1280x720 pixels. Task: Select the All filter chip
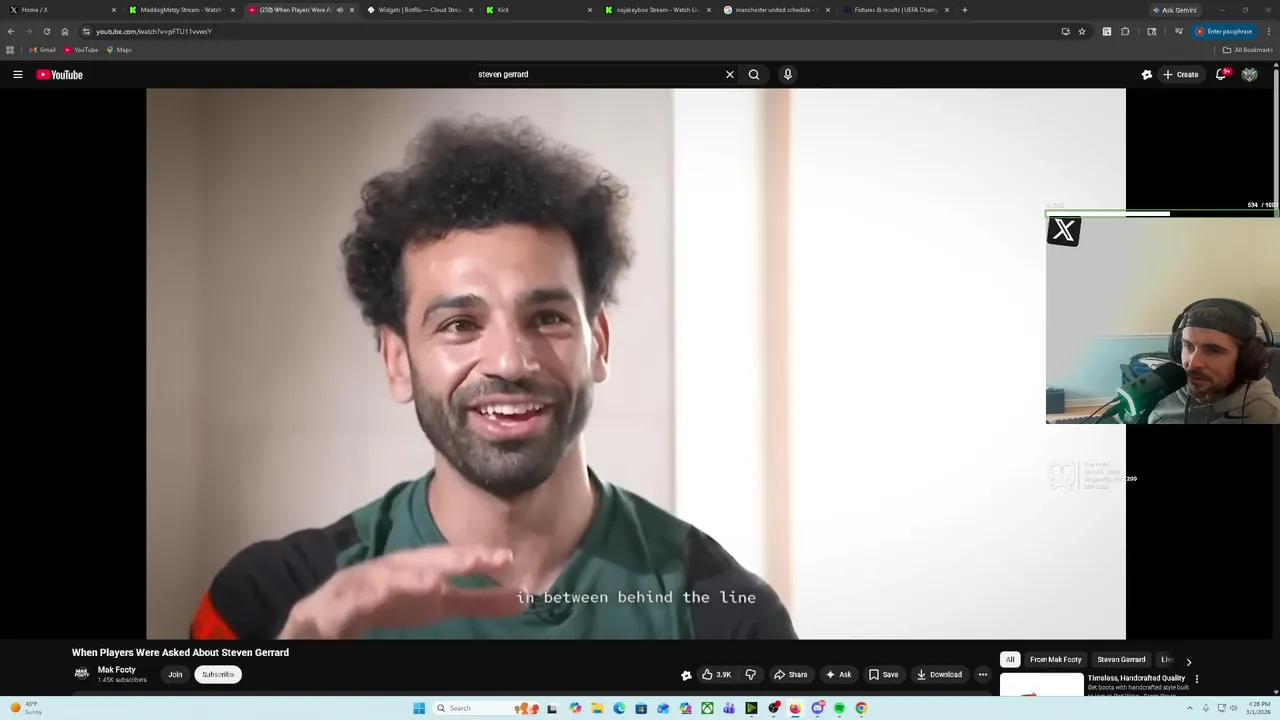pos(1010,660)
